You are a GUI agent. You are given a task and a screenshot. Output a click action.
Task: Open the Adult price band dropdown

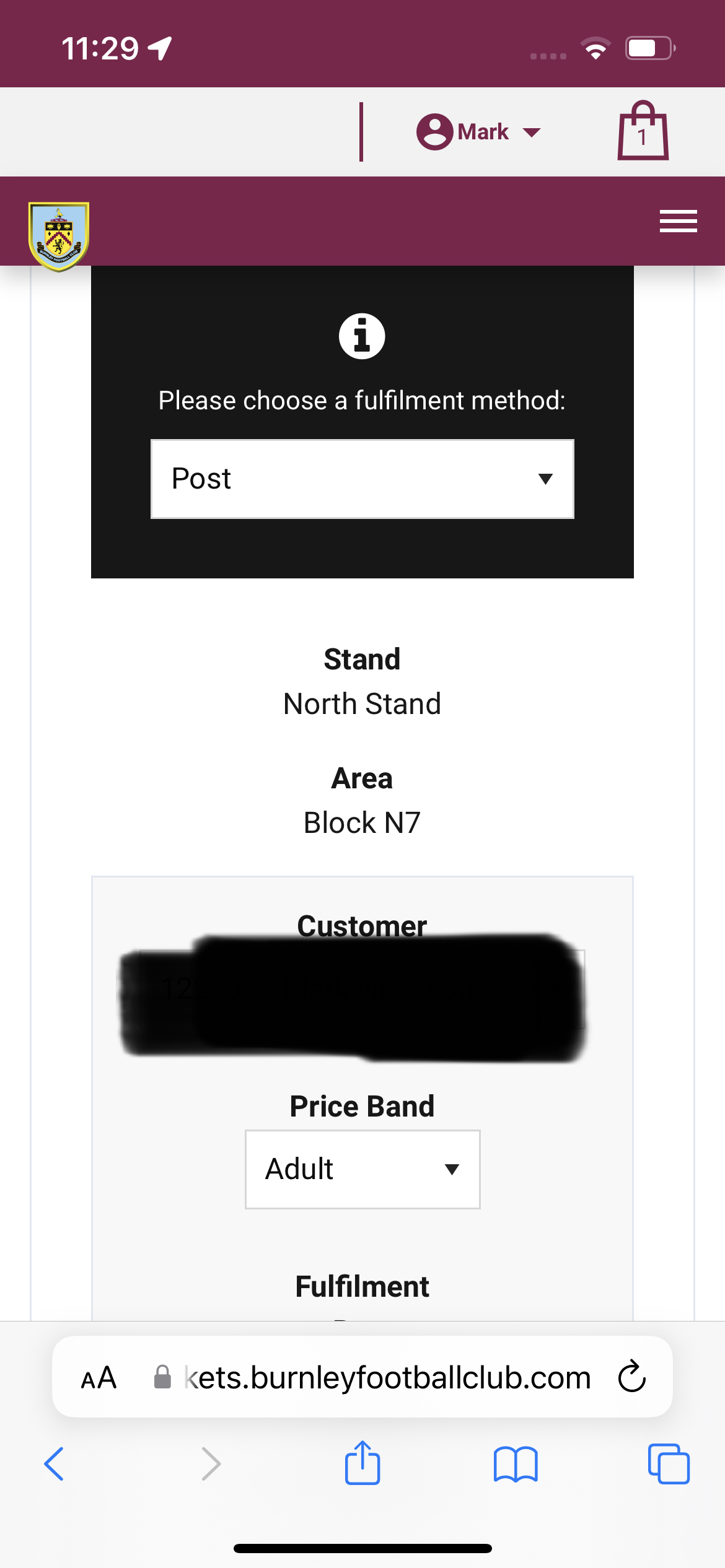click(x=362, y=1169)
